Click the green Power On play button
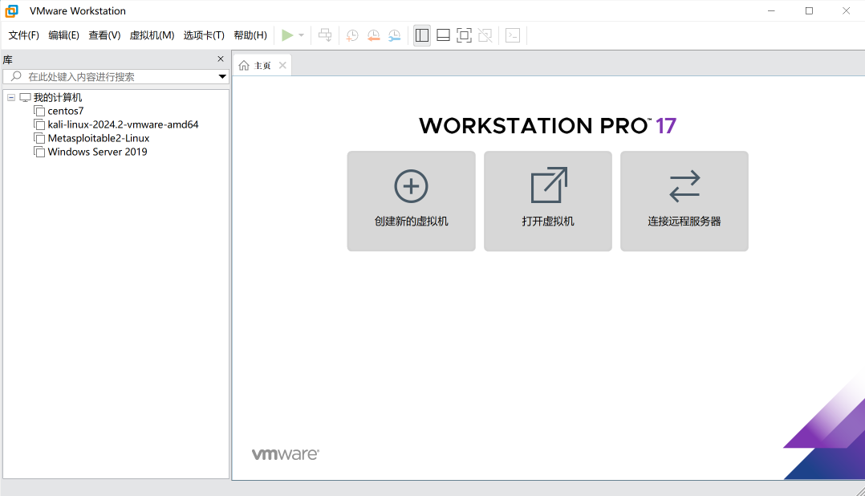 click(287, 35)
